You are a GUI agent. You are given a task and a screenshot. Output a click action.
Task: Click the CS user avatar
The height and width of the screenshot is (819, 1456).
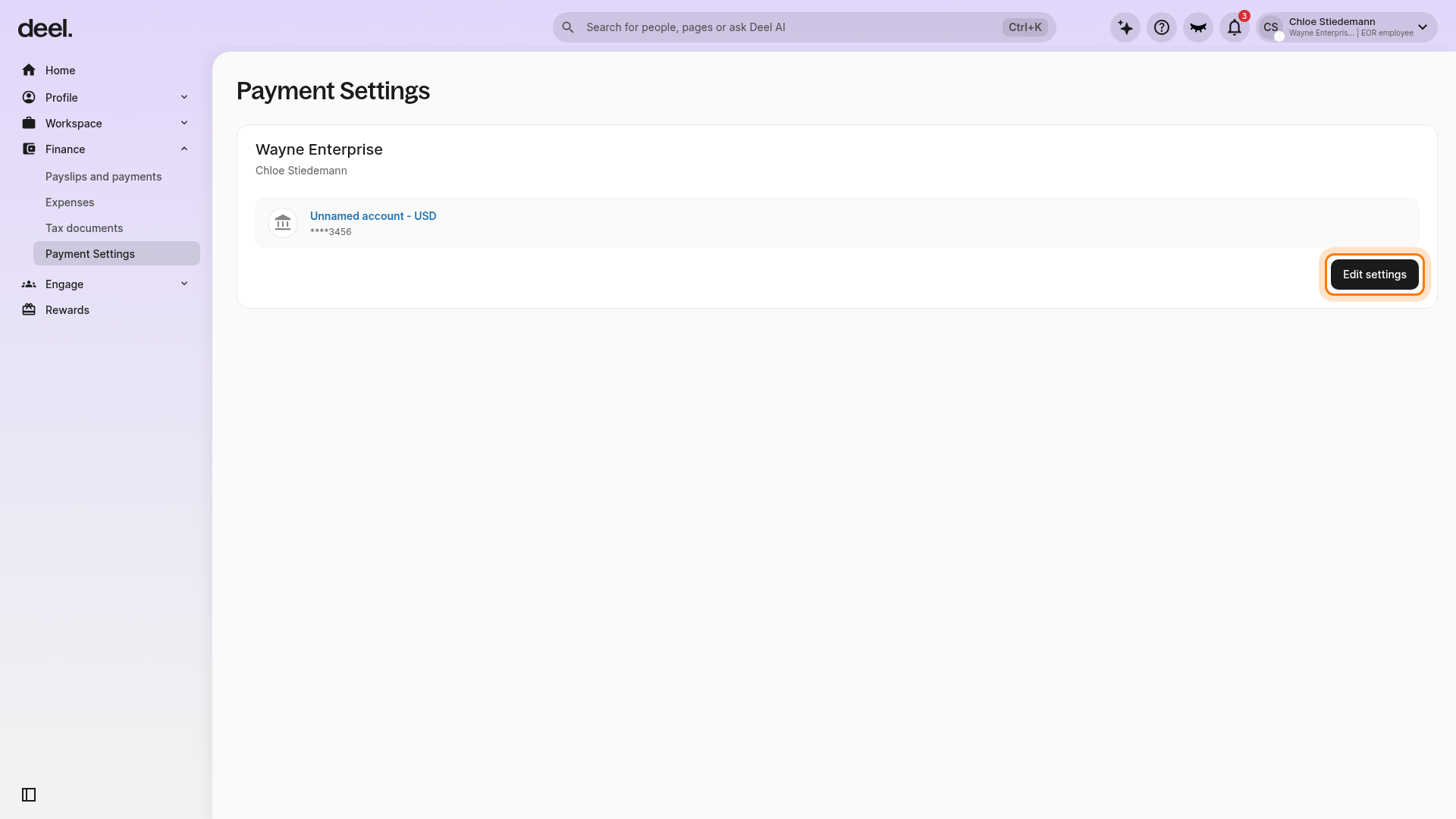coord(1271,27)
